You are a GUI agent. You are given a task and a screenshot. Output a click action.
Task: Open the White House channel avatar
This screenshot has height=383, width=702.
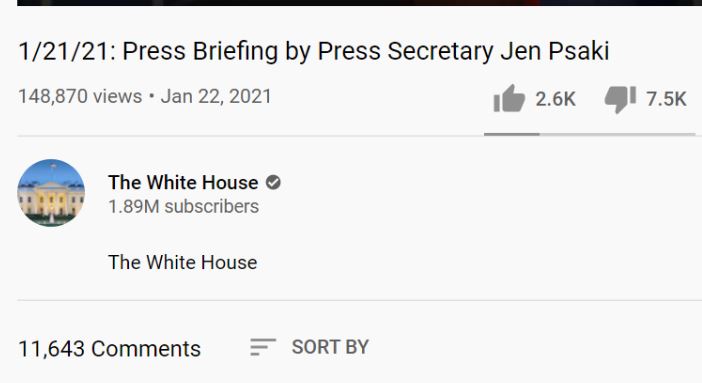51,193
